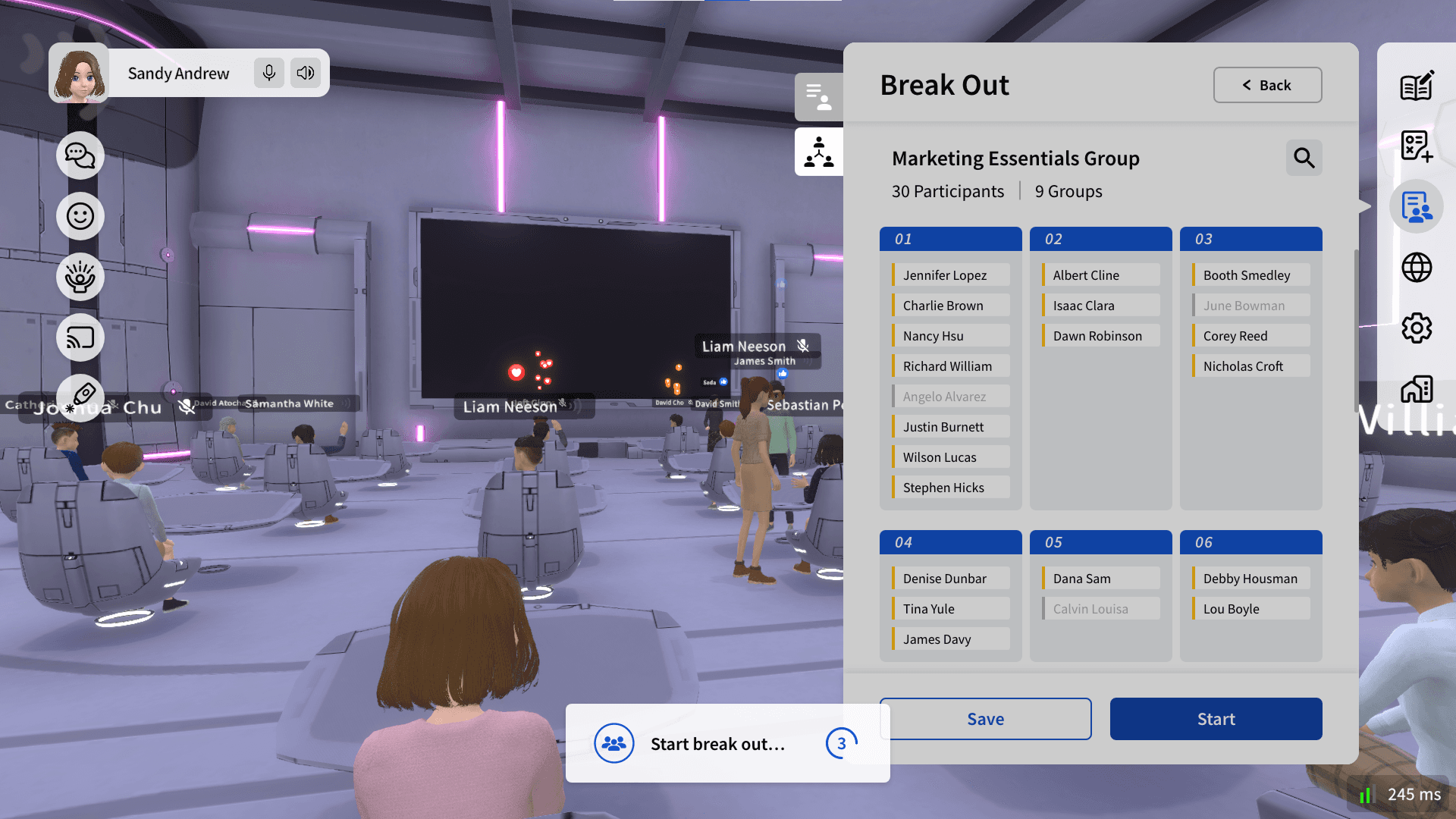Select the laser pointer pen icon

point(82,396)
